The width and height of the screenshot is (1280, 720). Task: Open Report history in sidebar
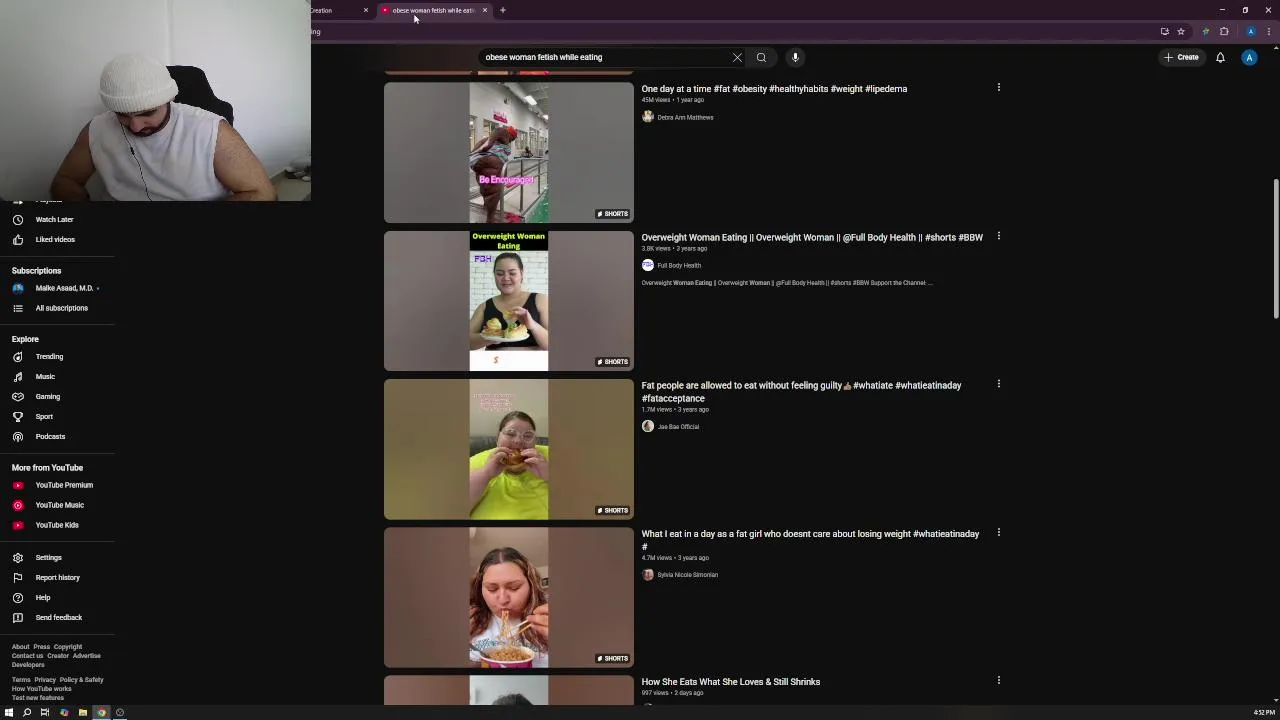pyautogui.click(x=57, y=578)
